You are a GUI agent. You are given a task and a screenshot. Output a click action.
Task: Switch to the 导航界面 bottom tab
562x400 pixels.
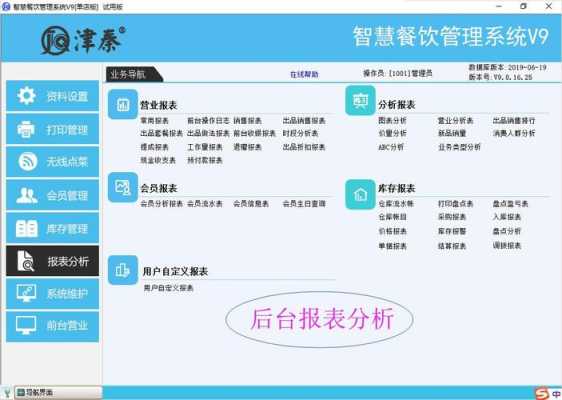pos(58,392)
